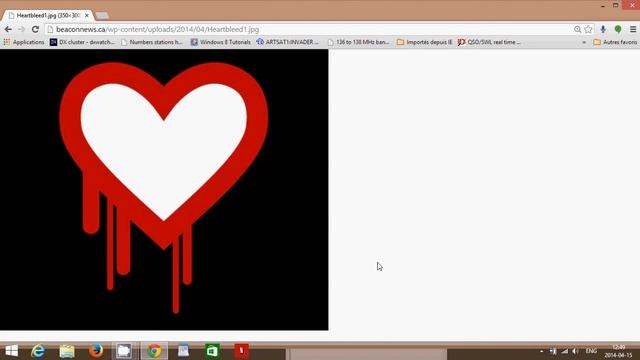Maximize the Chrome window
The image size is (640, 360).
(616, 5)
